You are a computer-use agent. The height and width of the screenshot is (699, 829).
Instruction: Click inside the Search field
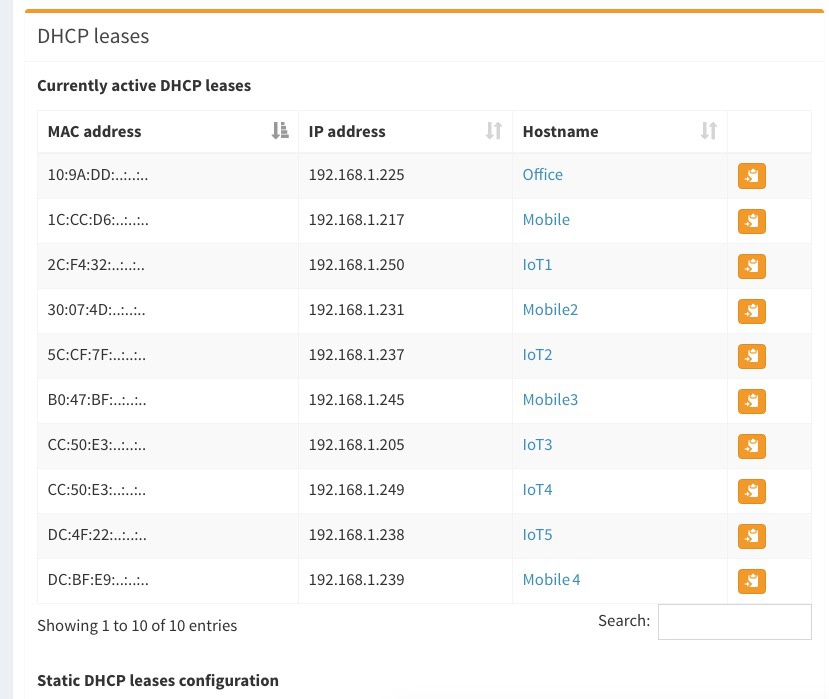coord(734,620)
